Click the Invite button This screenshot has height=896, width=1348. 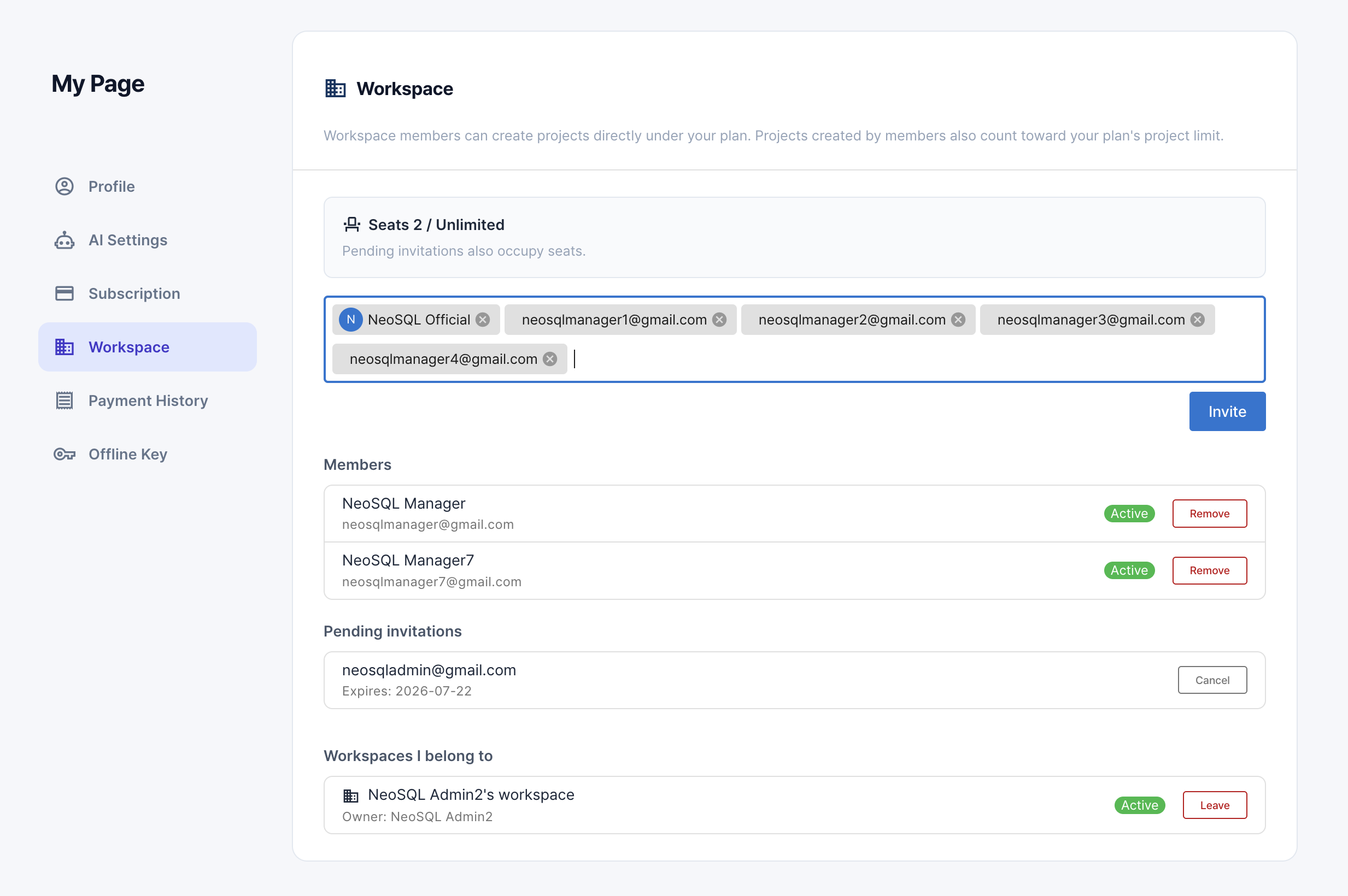tap(1227, 411)
